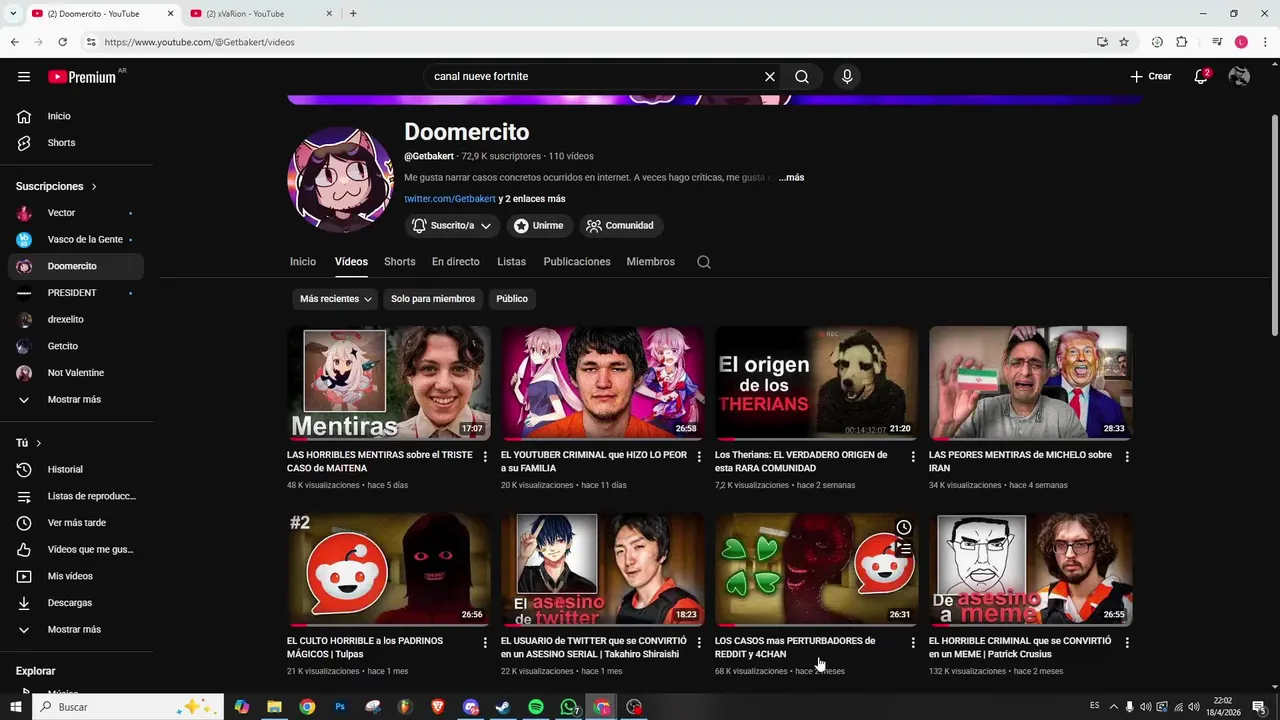The width and height of the screenshot is (1280, 720).
Task: Click the Unirme membership button
Action: 539,226
